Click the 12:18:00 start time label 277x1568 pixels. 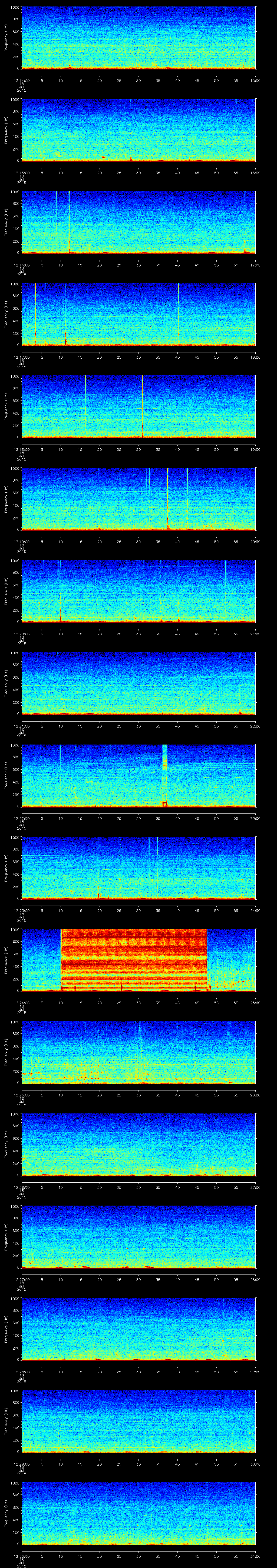(x=21, y=449)
